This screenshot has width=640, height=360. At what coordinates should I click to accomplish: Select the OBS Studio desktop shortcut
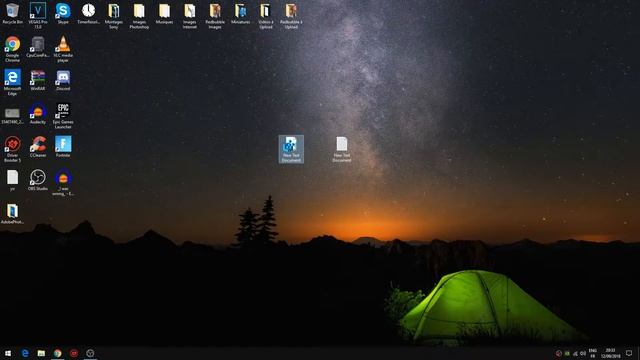pyautogui.click(x=38, y=180)
